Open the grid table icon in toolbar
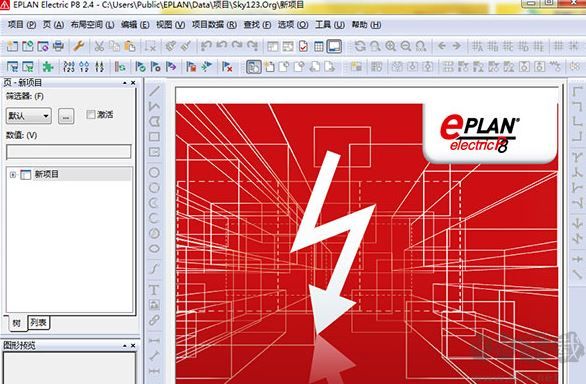586x384 pixels. tap(319, 46)
